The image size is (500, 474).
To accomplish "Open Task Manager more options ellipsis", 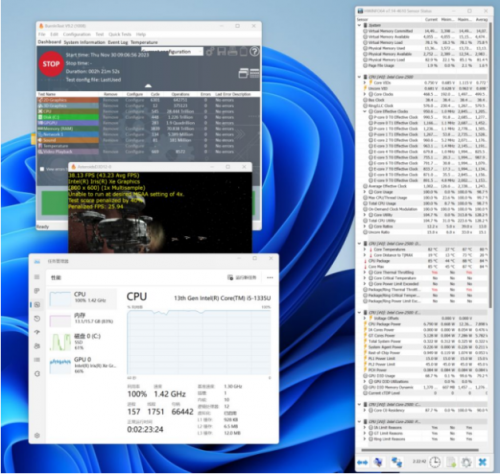I will (270, 277).
